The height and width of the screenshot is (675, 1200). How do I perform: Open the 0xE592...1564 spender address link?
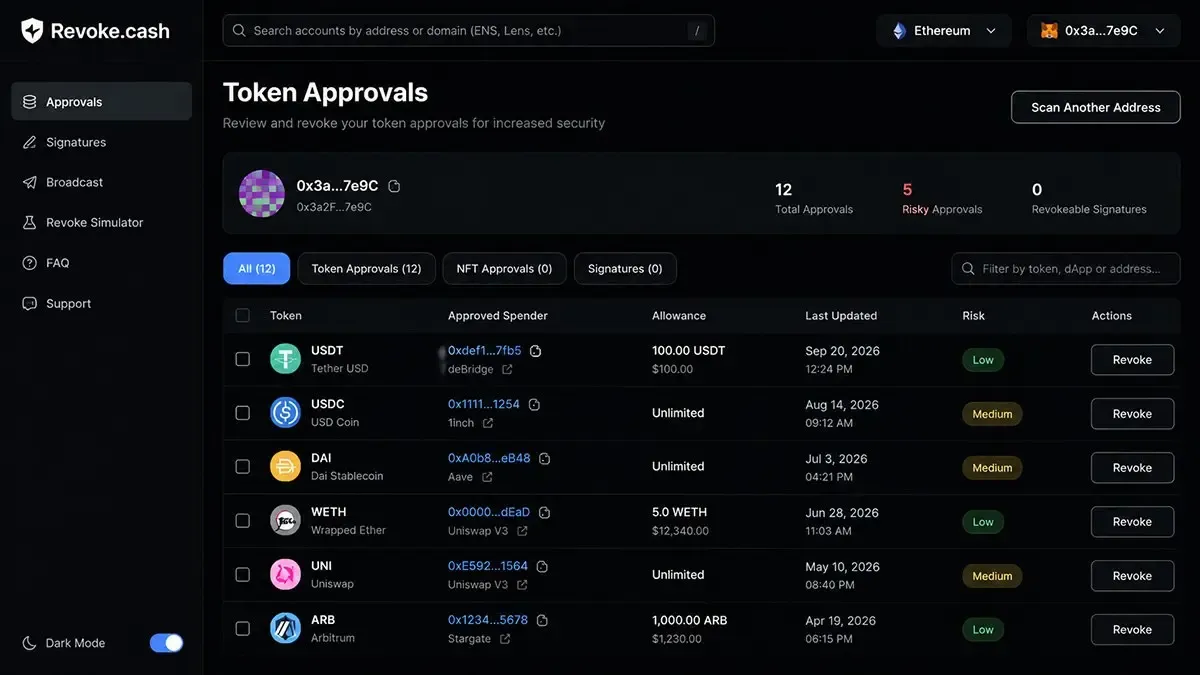[488, 566]
